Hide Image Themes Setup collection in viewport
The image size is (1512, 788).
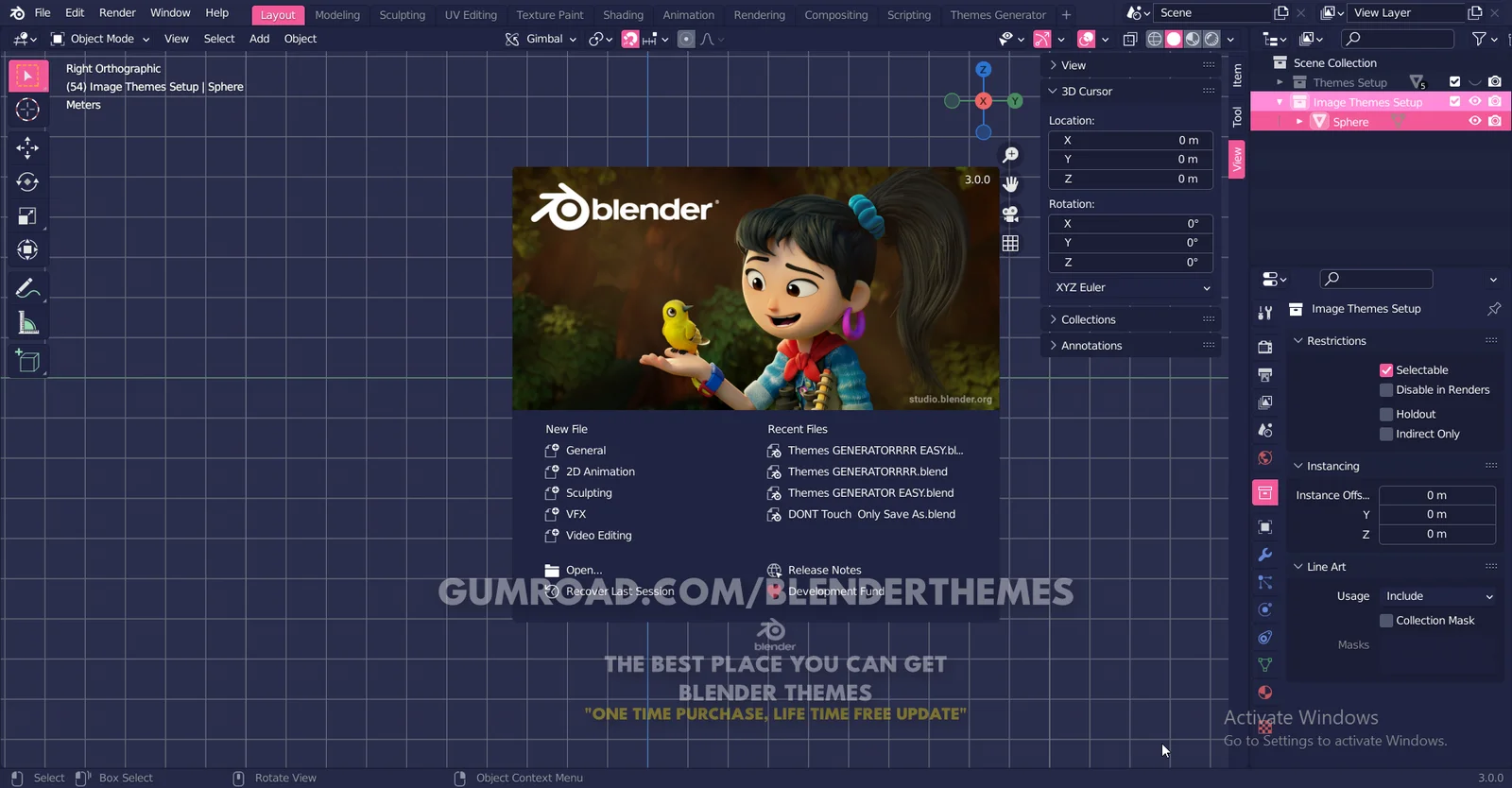(1474, 102)
